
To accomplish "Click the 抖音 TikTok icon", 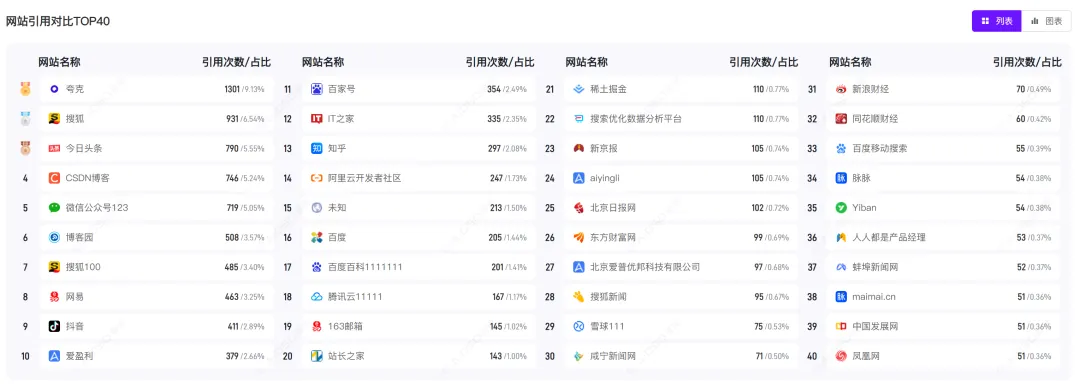I will tap(54, 326).
